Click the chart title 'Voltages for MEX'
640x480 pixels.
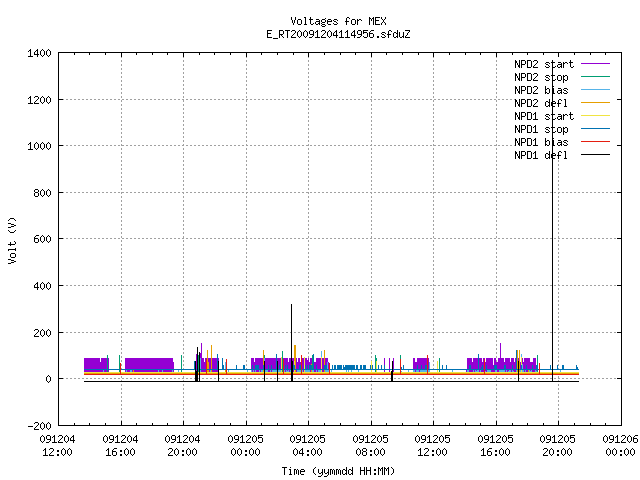(x=338, y=21)
